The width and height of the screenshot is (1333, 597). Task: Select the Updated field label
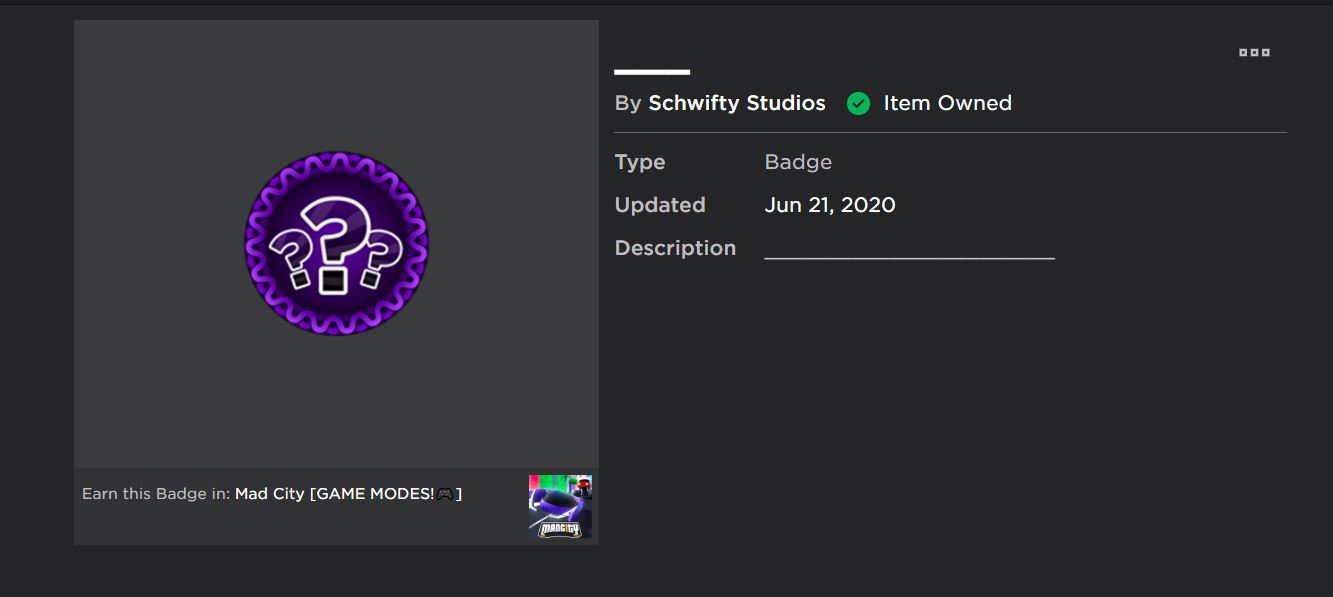point(660,205)
